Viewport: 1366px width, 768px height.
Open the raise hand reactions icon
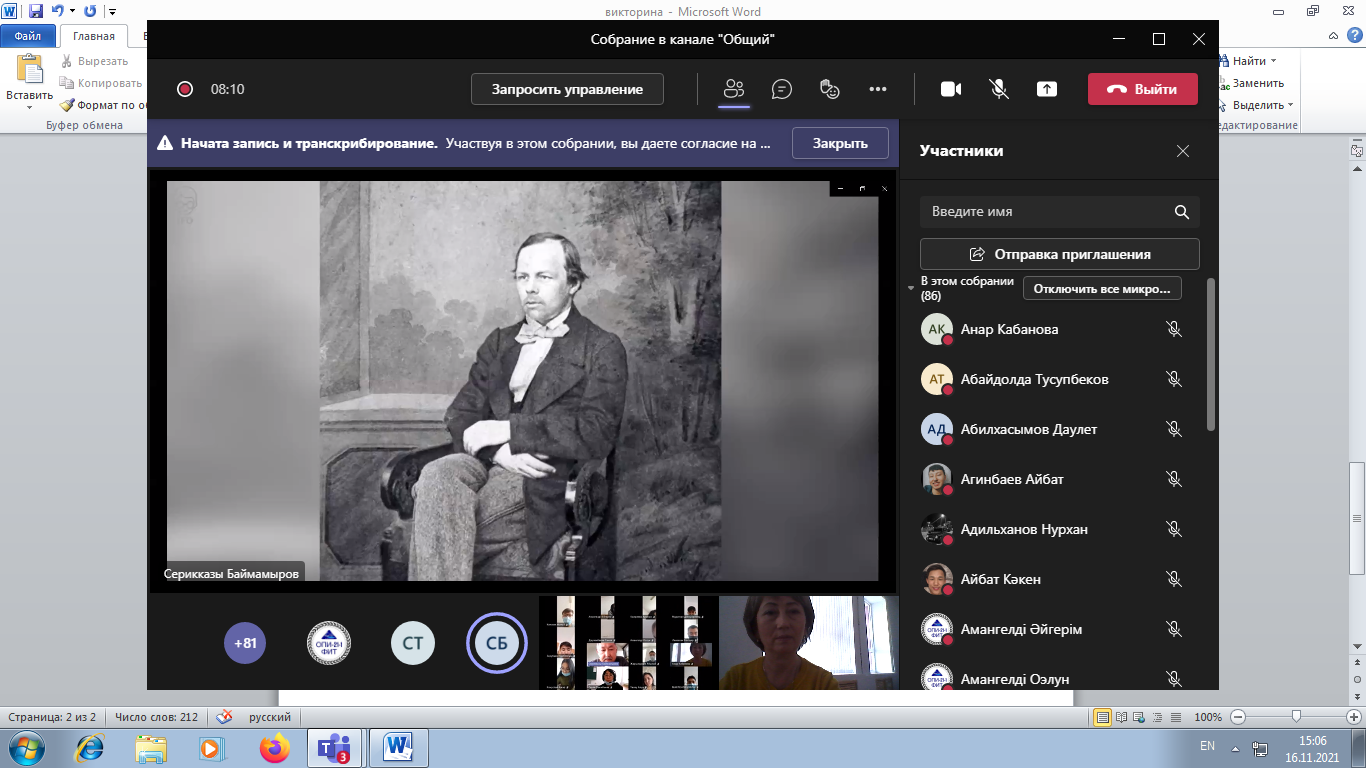pyautogui.click(x=829, y=89)
